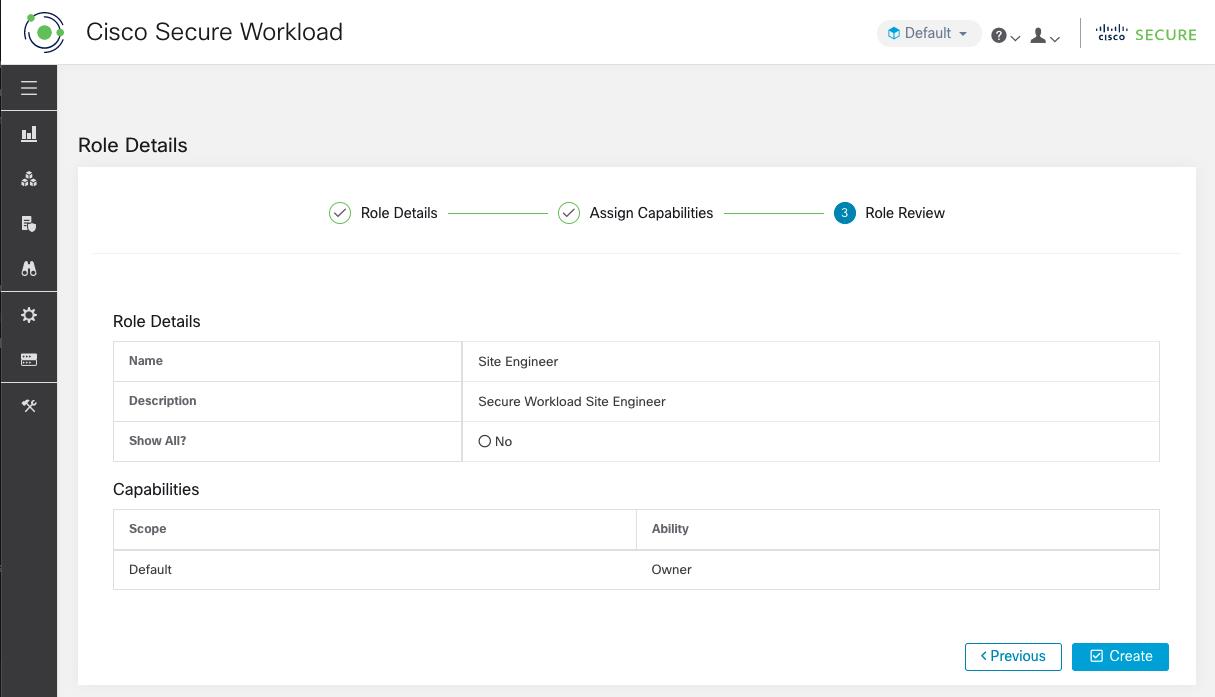Open the workloads inventory icon in sidebar
Image resolution: width=1215 pixels, height=697 pixels.
pos(29,179)
